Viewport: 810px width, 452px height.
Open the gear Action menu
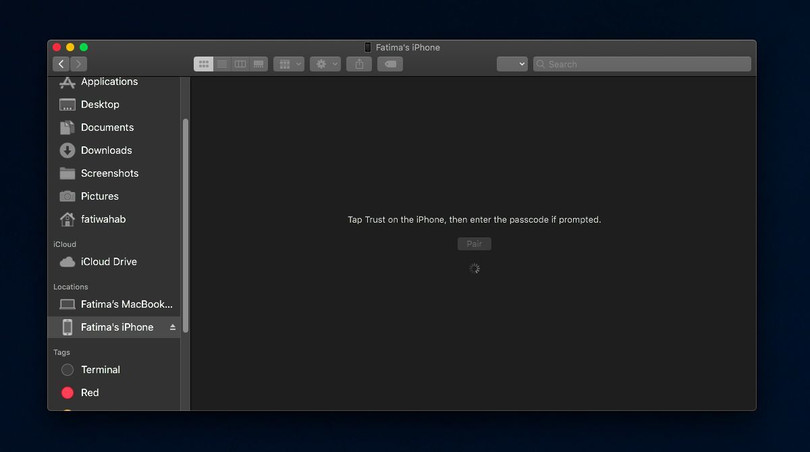coord(325,64)
